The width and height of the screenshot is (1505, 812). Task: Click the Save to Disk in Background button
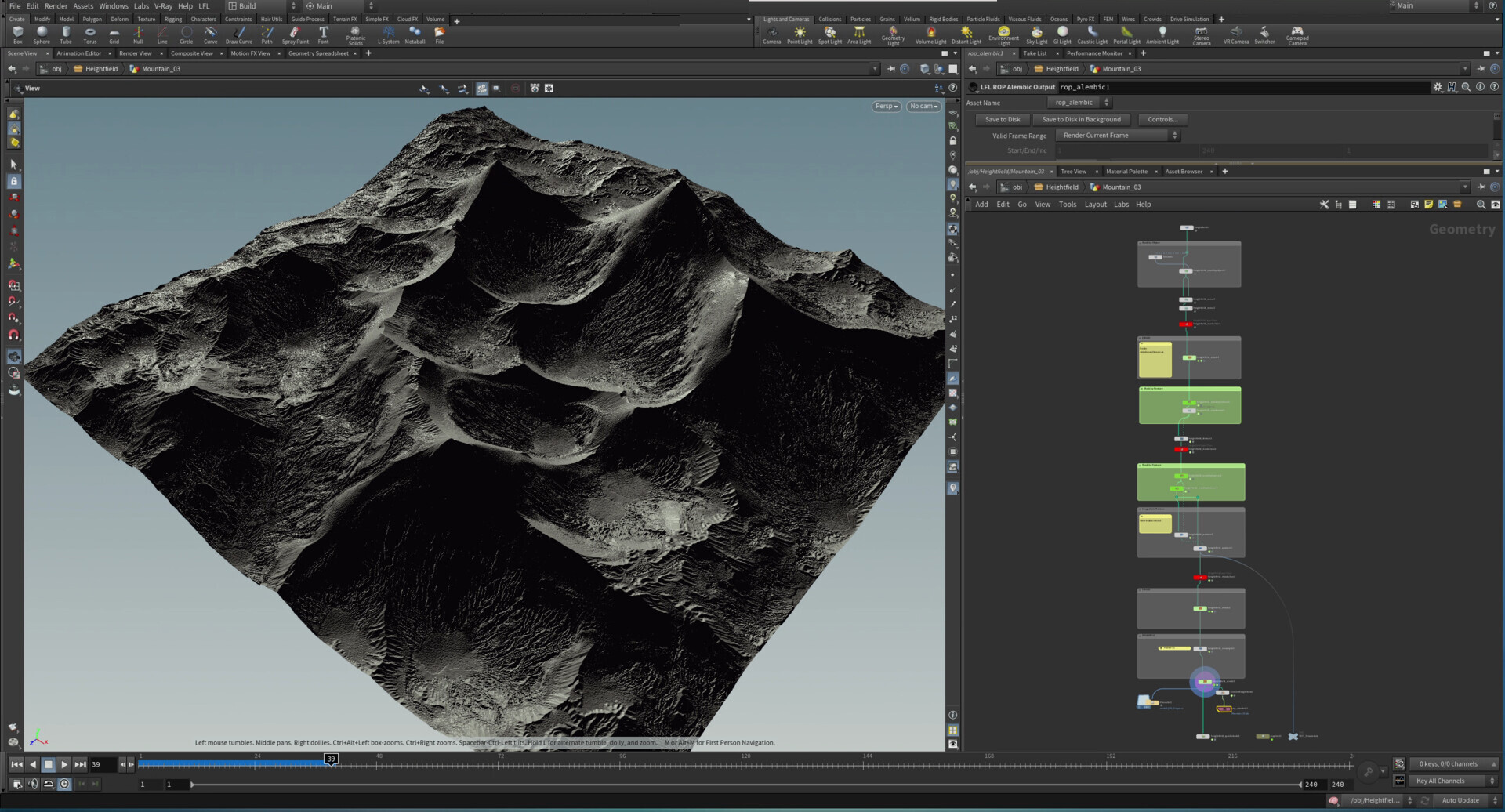point(1082,119)
